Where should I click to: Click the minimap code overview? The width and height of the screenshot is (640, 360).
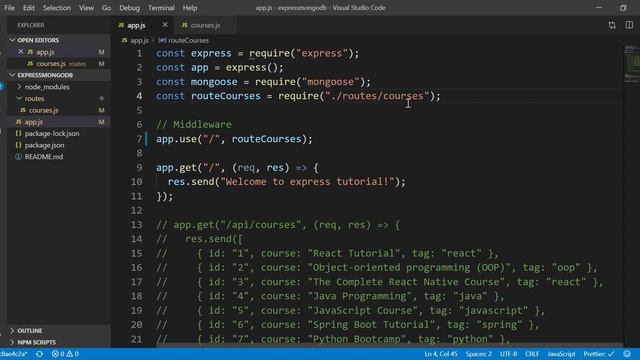point(631,63)
